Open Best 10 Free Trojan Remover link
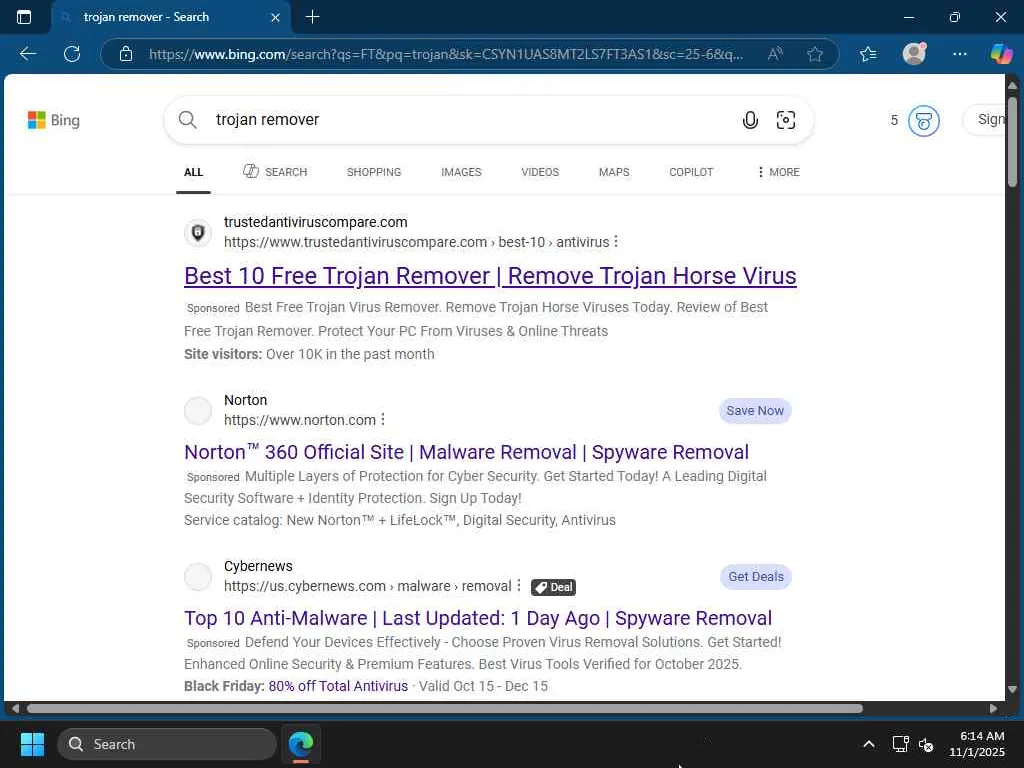 tap(490, 276)
